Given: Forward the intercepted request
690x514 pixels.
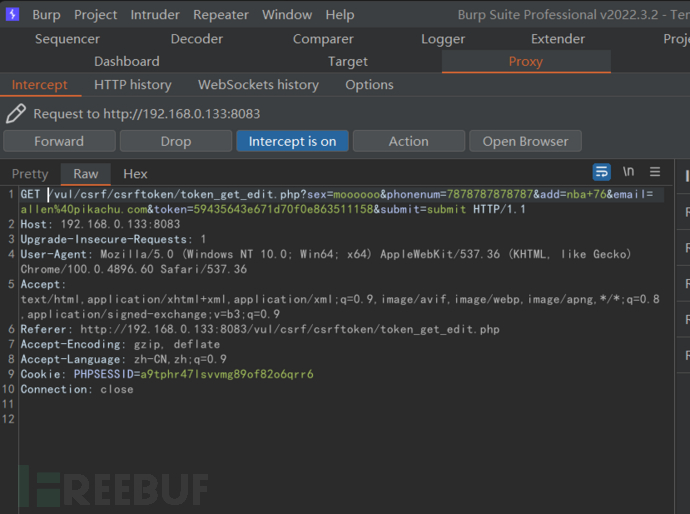Looking at the screenshot, I should [59, 141].
